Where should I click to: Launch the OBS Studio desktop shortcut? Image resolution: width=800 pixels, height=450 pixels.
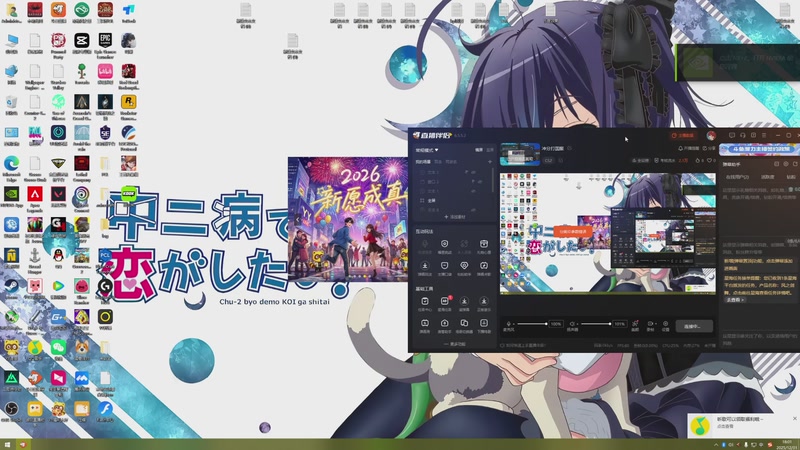tap(11, 409)
